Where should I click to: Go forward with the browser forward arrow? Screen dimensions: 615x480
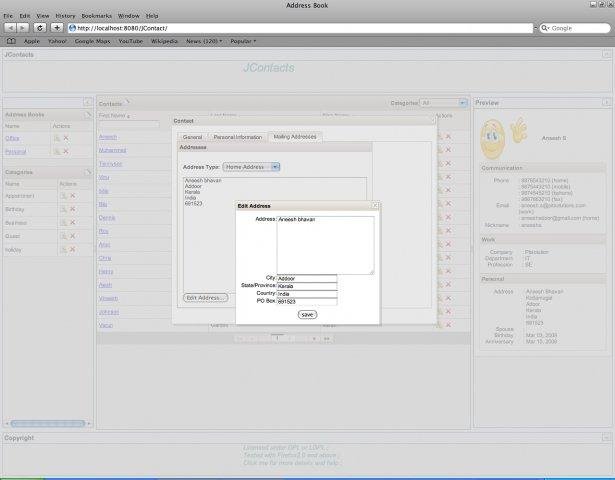click(23, 28)
